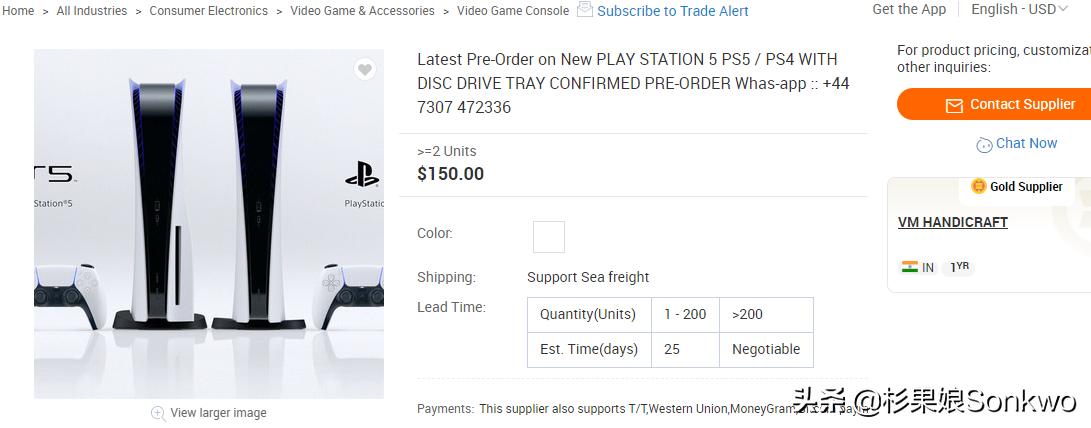Click the India flag icon
This screenshot has width=1091, height=428.
click(x=910, y=267)
